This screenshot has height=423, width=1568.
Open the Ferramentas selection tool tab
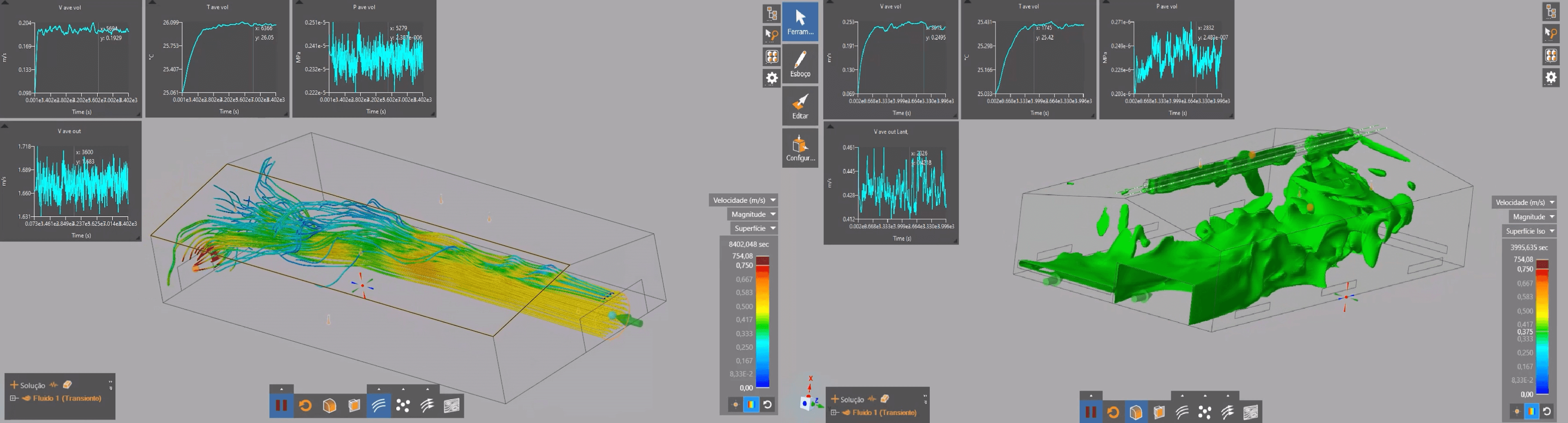coord(800,22)
